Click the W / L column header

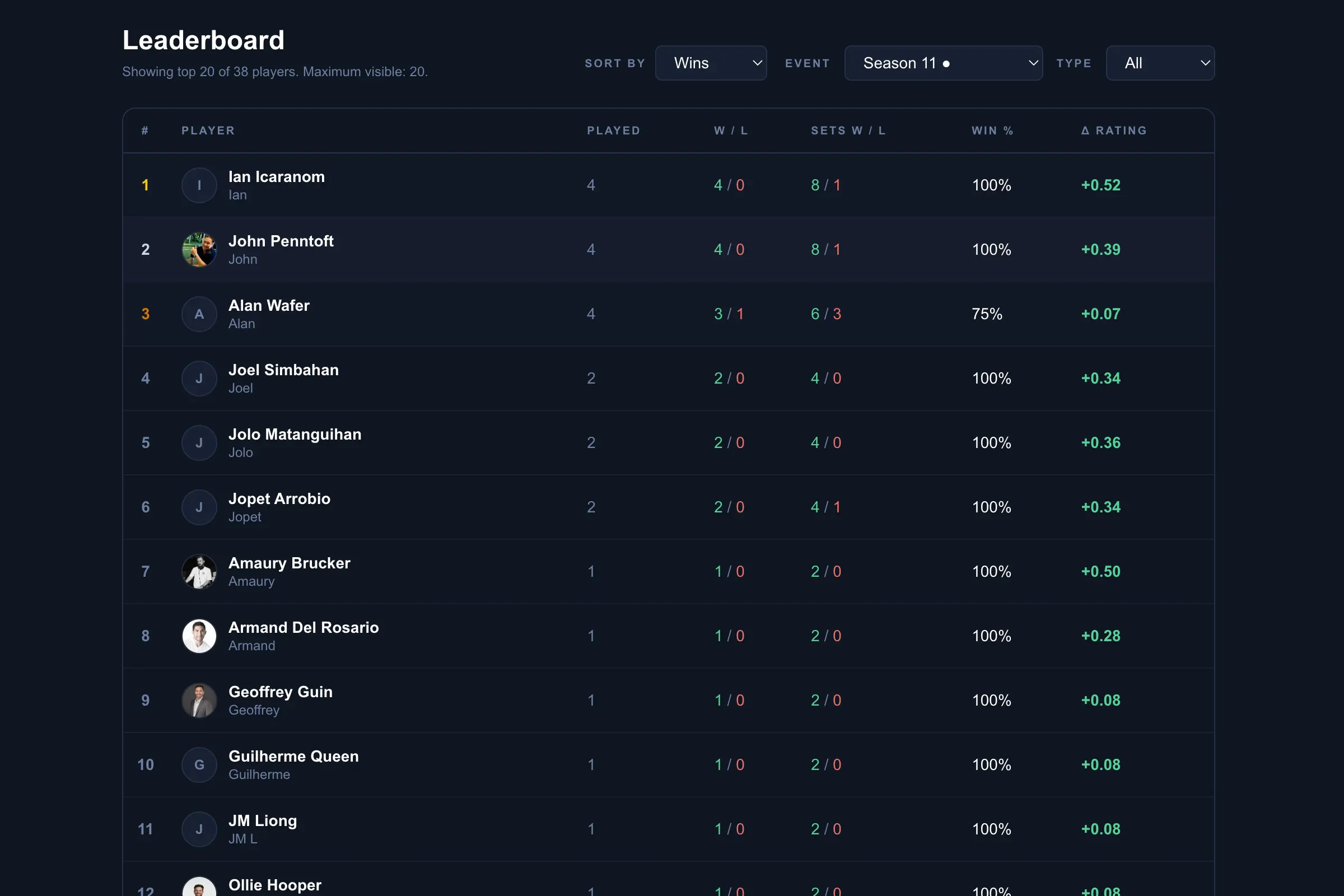731,130
